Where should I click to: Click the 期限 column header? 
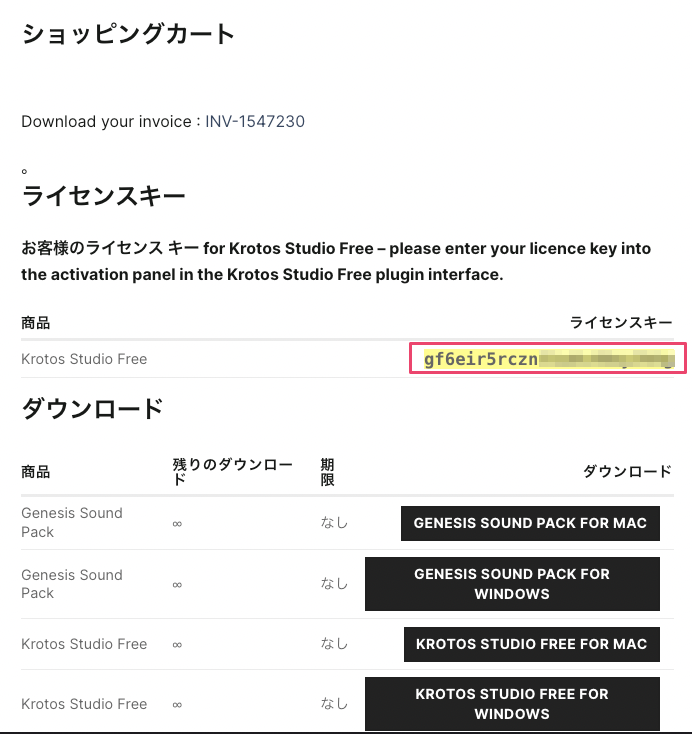(x=327, y=472)
